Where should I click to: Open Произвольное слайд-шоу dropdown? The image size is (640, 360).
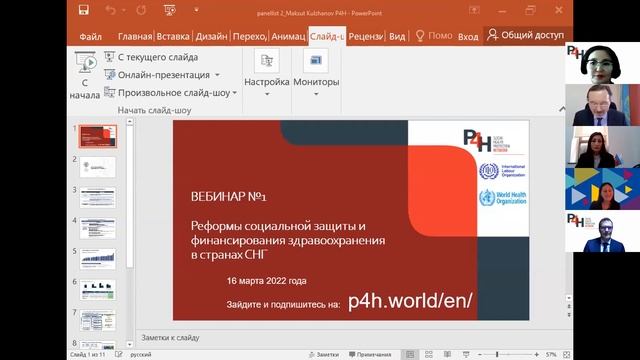pyautogui.click(x=235, y=93)
